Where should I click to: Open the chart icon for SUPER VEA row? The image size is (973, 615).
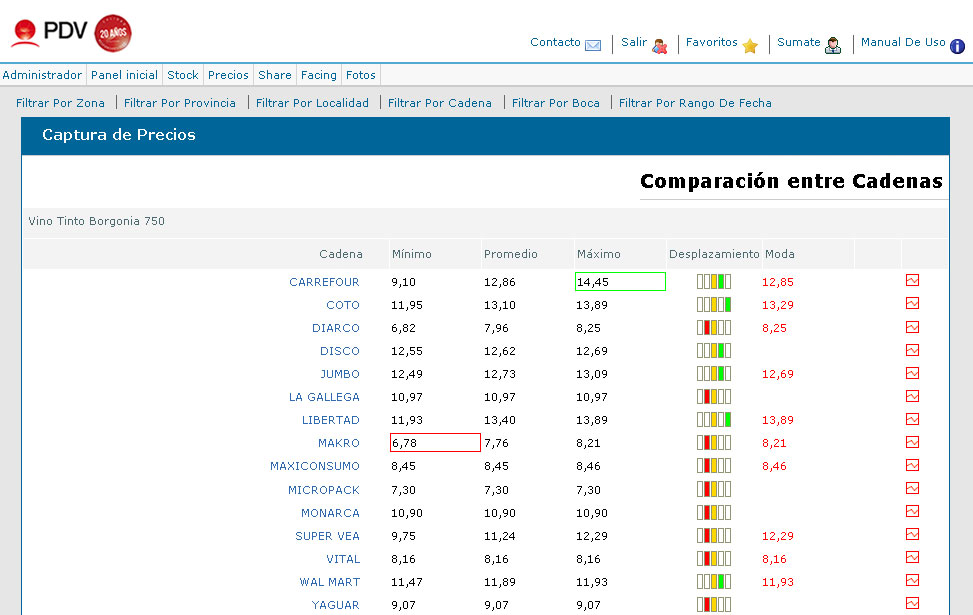(x=912, y=534)
